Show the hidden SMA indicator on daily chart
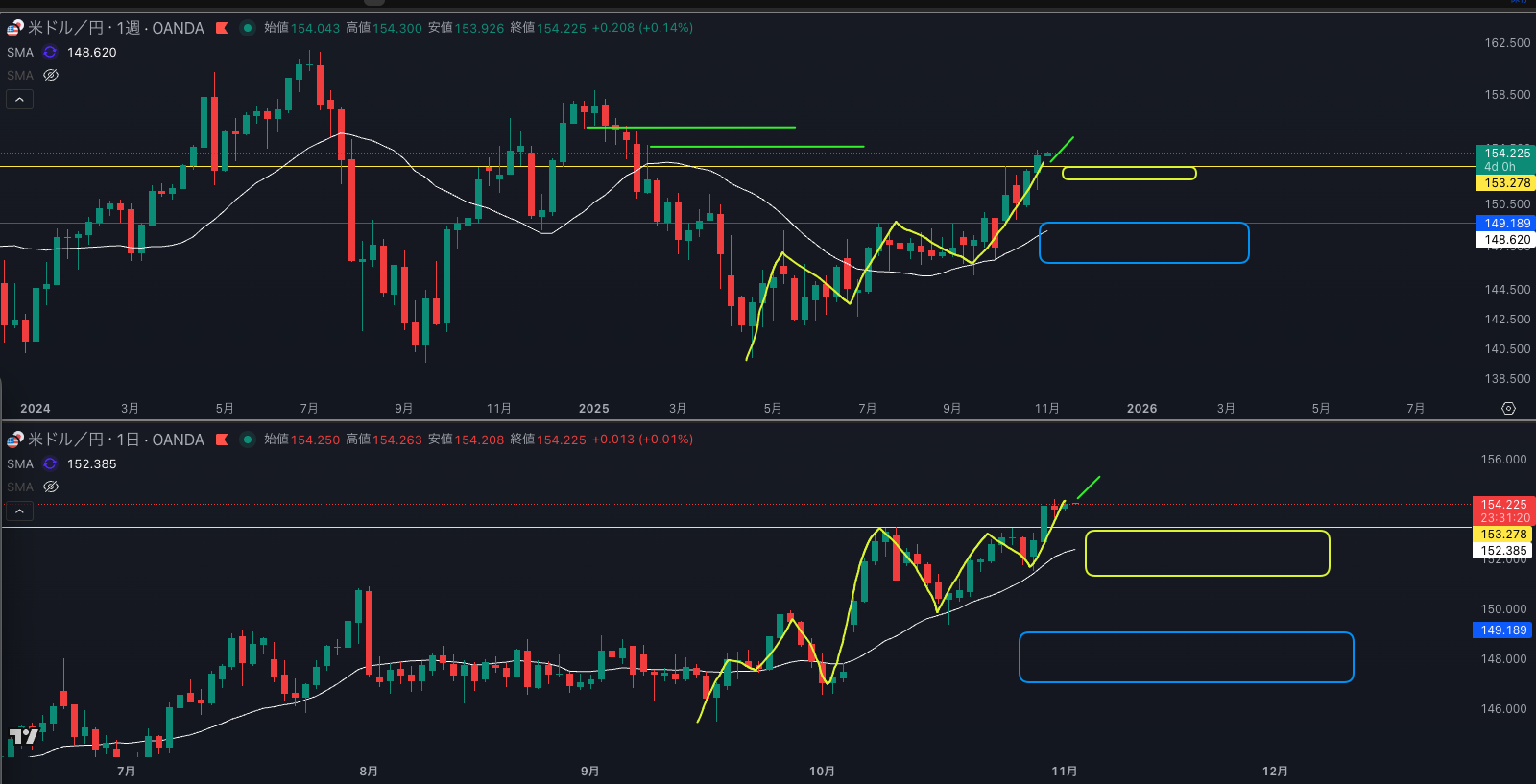1536x784 pixels. tap(51, 487)
